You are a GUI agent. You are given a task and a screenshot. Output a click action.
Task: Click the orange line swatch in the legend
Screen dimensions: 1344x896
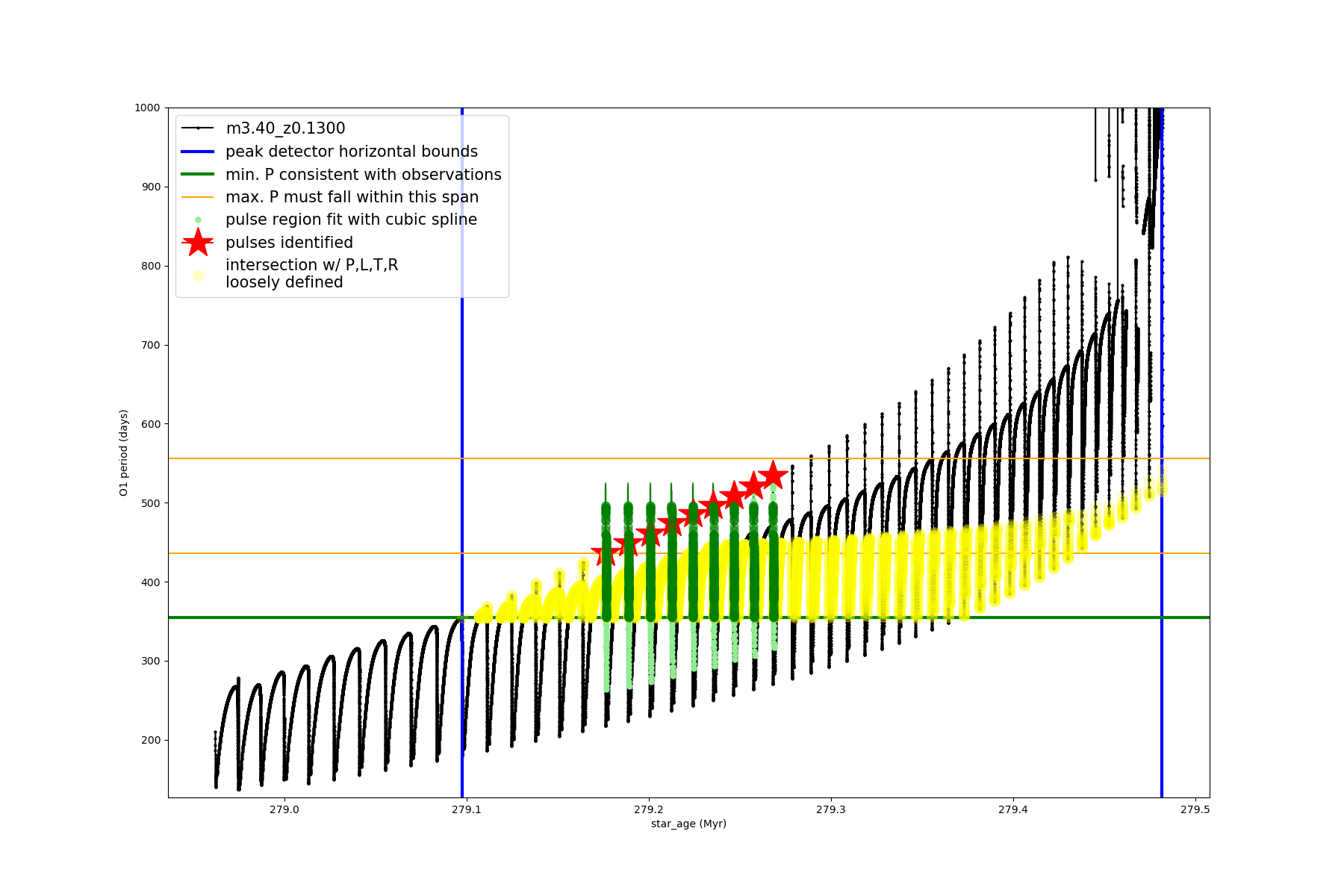click(198, 197)
